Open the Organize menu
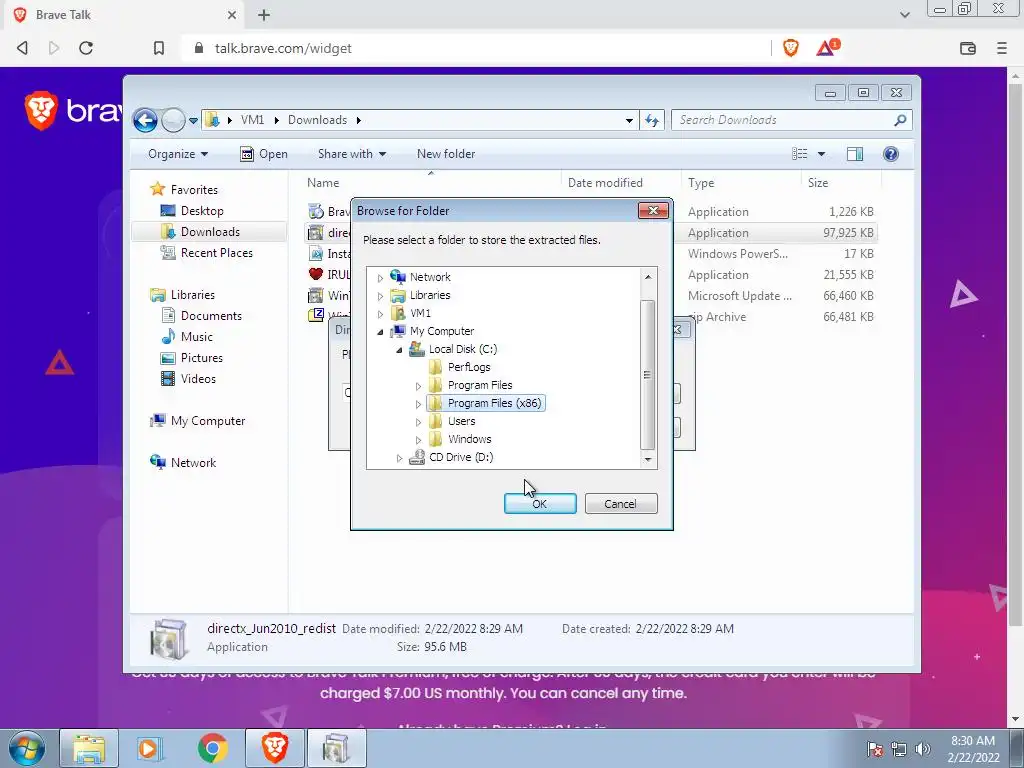Image resolution: width=1024 pixels, height=768 pixels. (178, 154)
